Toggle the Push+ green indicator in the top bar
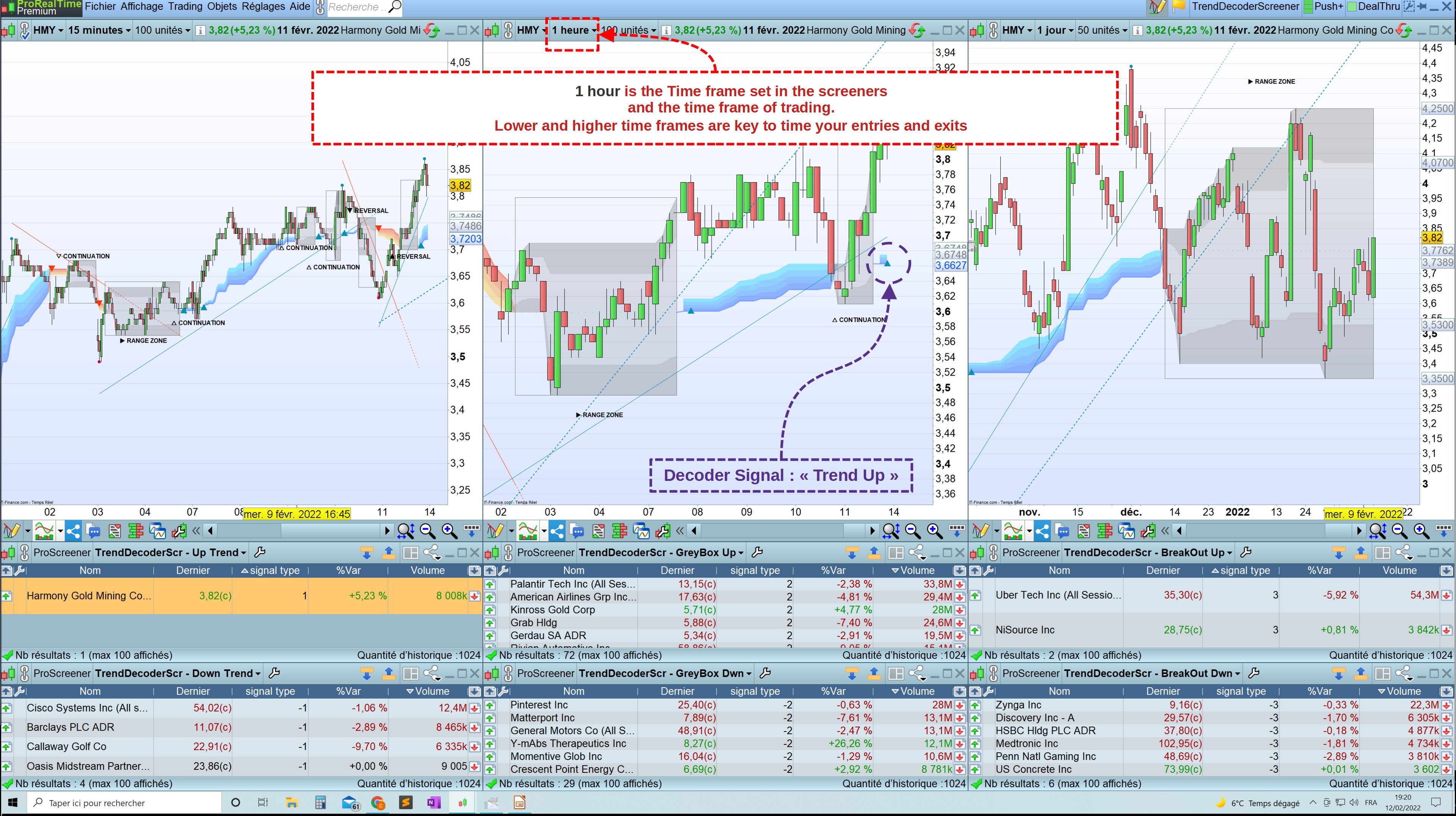 [1324, 7]
